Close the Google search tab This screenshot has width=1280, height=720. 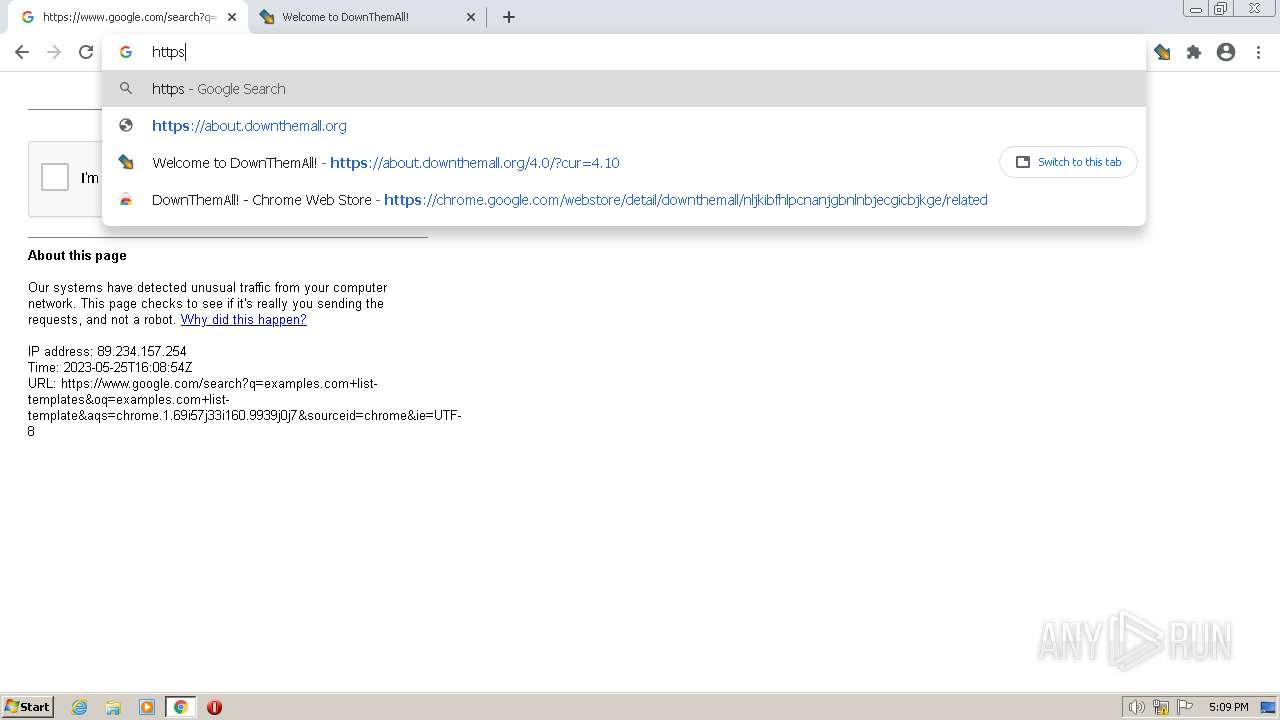(232, 17)
